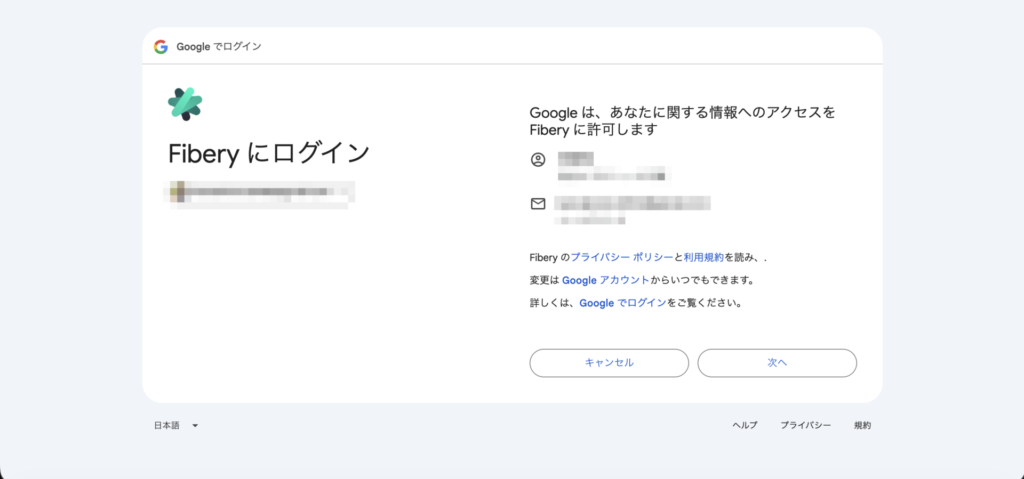Click the Fibery にログイン heading

click(269, 154)
